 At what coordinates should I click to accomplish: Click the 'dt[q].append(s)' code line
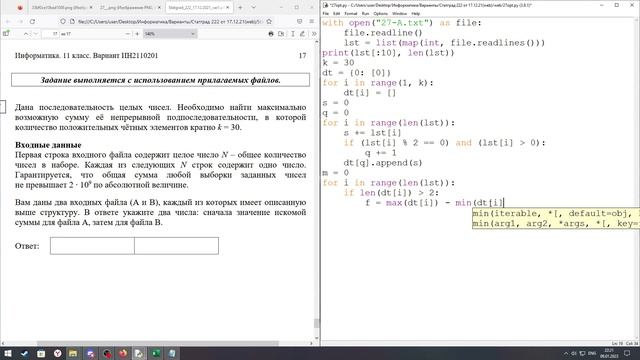(x=383, y=163)
